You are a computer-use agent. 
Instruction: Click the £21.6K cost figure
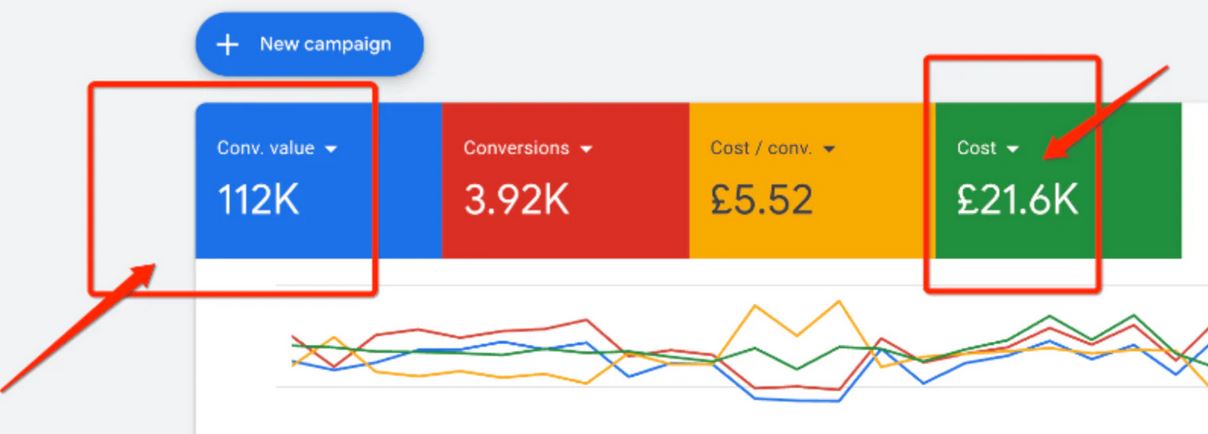coord(1017,201)
